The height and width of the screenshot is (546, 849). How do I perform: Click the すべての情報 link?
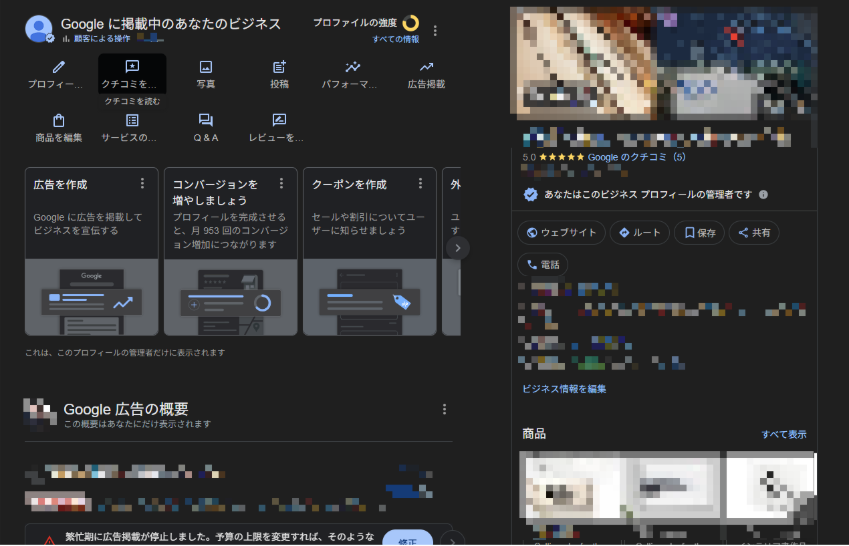click(x=396, y=39)
